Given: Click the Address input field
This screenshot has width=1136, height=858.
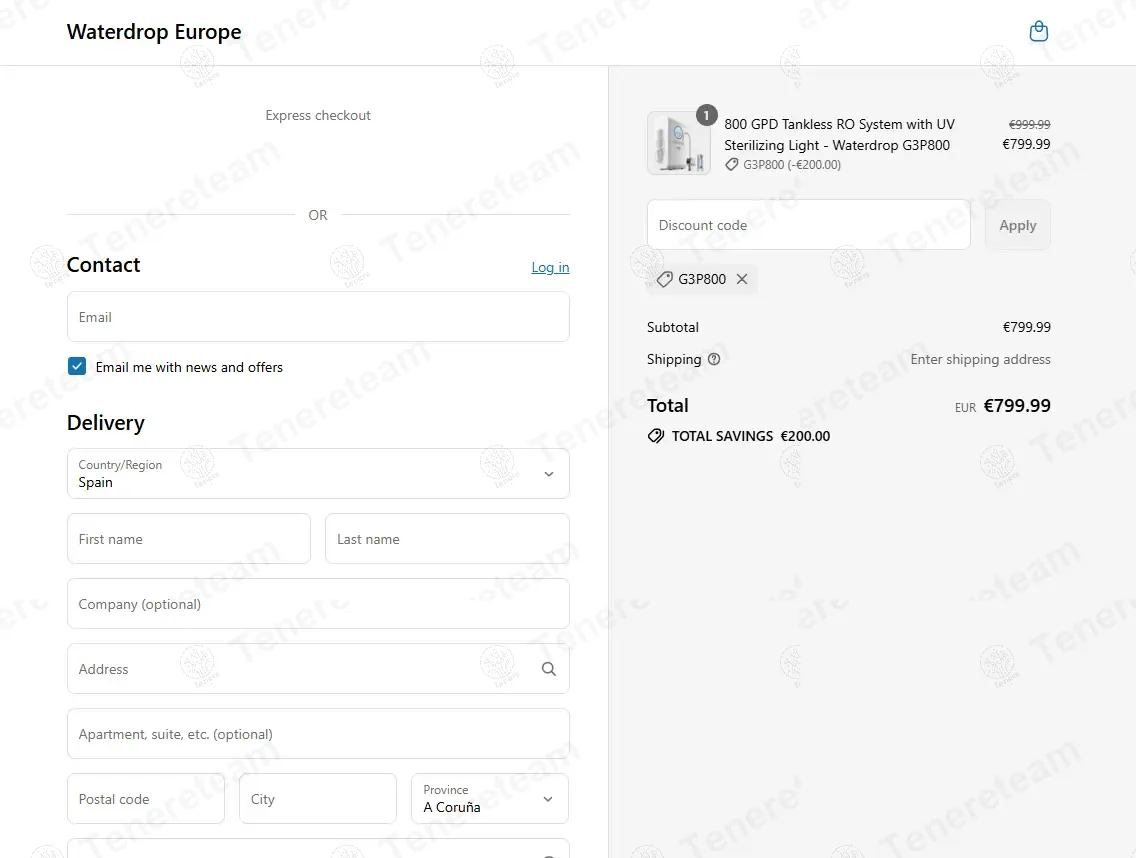Looking at the screenshot, I should 300,669.
